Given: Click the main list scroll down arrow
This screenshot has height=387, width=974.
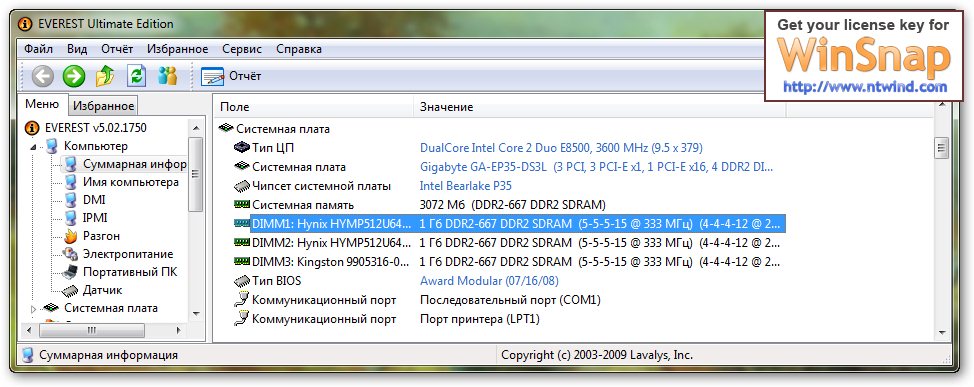Looking at the screenshot, I should (942, 334).
